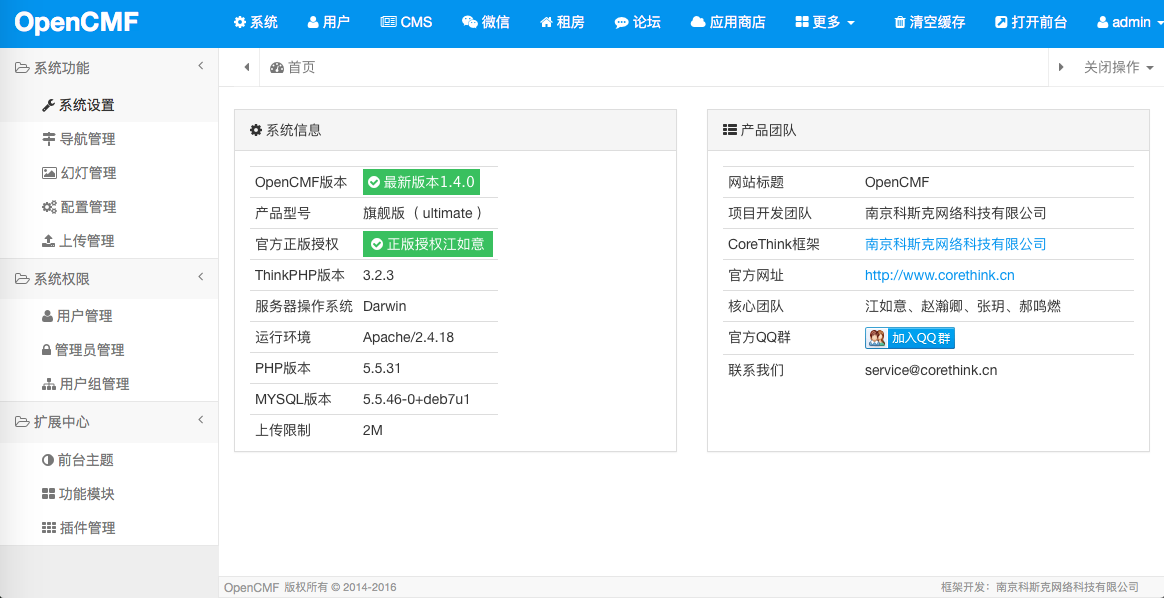Click the 框架开发 footer credit text

tap(1039, 588)
